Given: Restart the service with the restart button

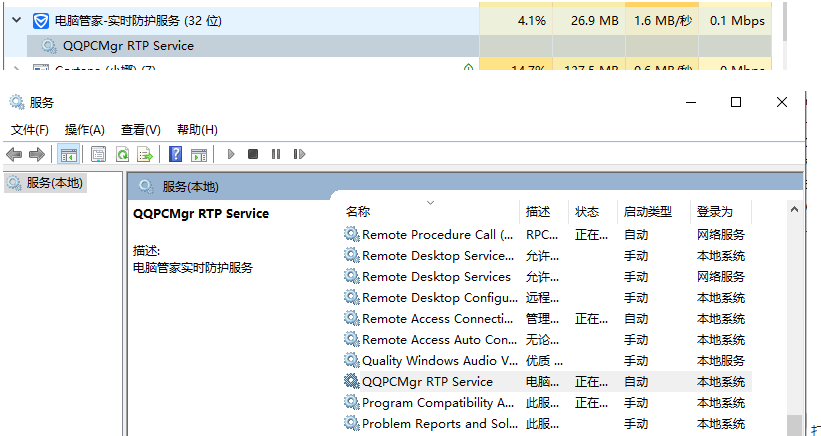Looking at the screenshot, I should click(299, 154).
